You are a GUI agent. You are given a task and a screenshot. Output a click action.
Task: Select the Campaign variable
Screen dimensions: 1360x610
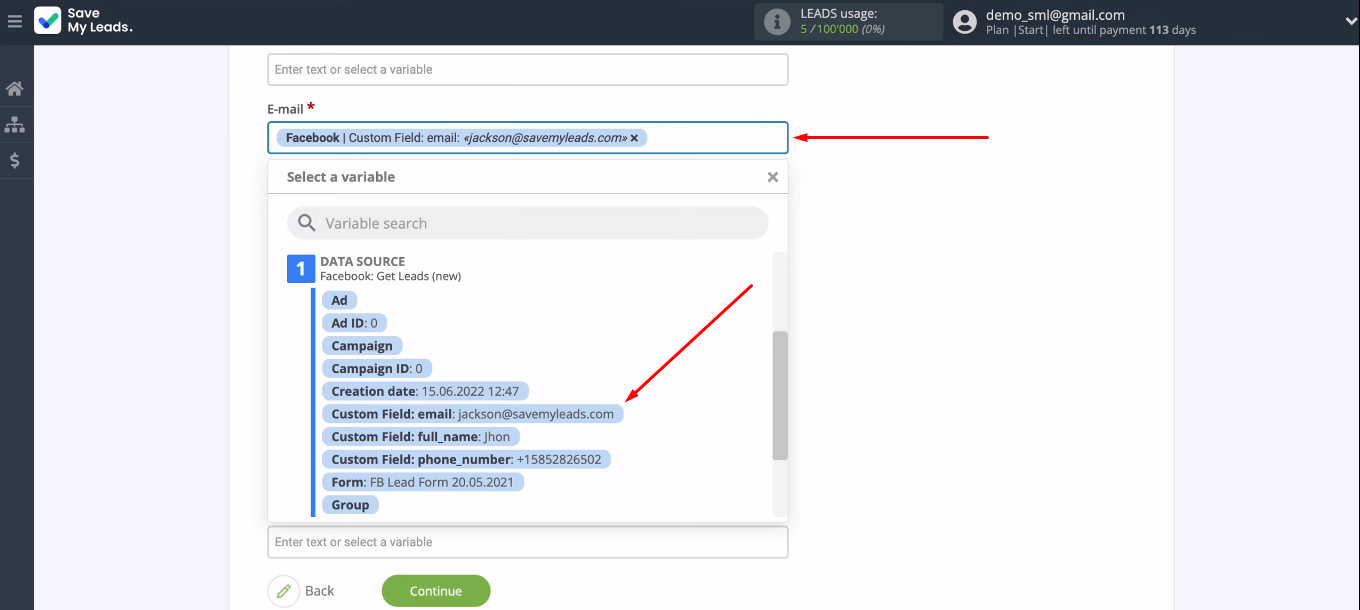click(x=362, y=346)
